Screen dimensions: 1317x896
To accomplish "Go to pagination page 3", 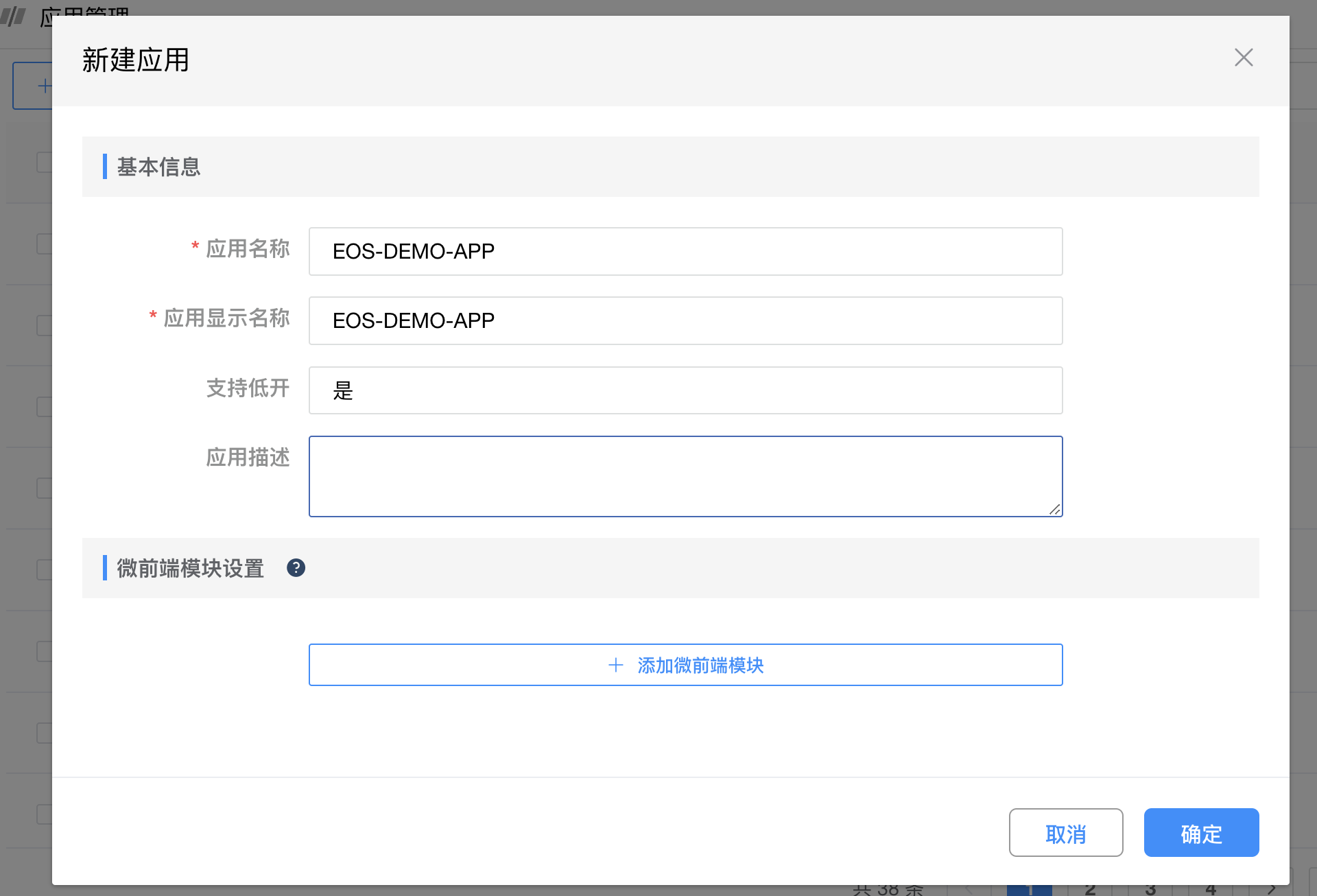I will click(x=1150, y=890).
